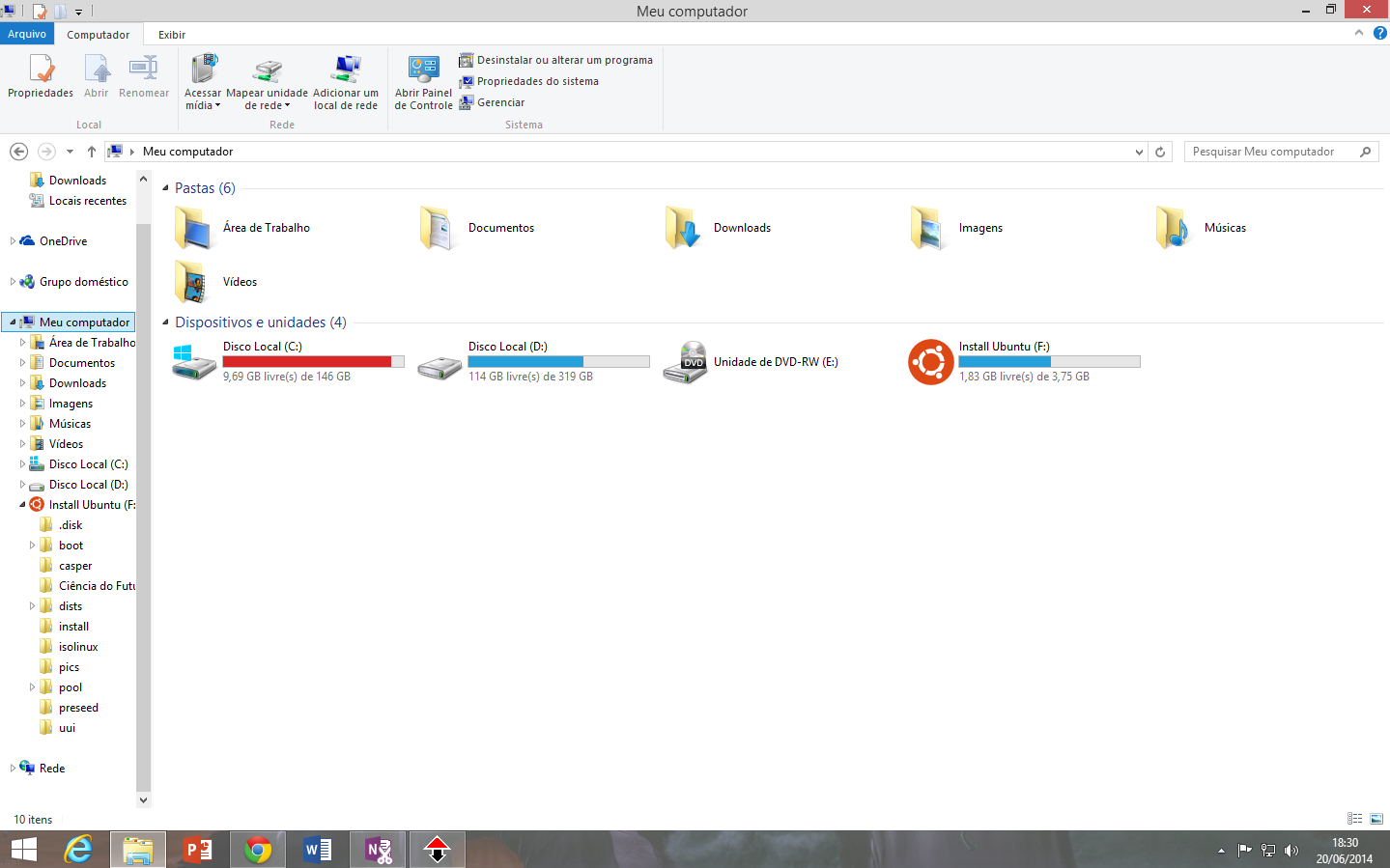This screenshot has height=868, width=1390.
Task: Click Desinstalar ou alterar um programa
Action: coord(564,60)
